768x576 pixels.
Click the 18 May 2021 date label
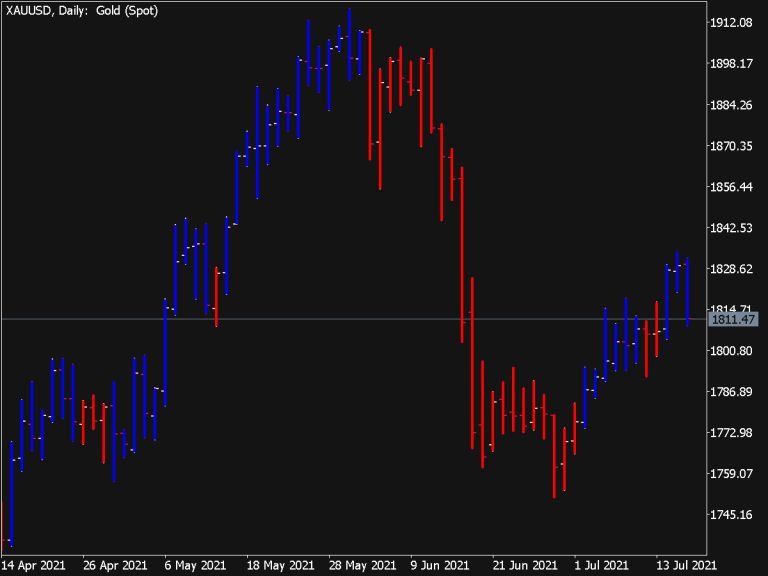pos(280,566)
